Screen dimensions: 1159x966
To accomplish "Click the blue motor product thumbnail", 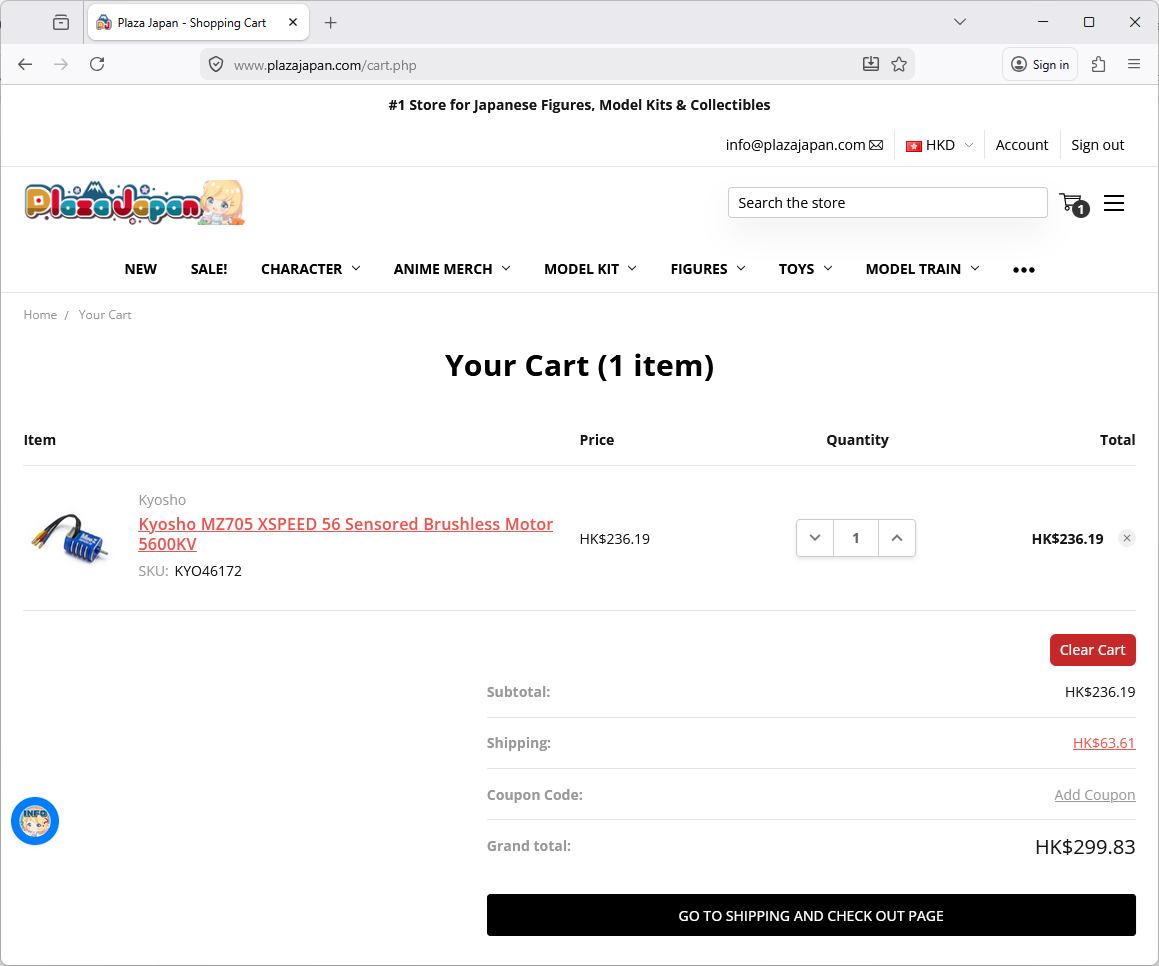I will coord(70,538).
